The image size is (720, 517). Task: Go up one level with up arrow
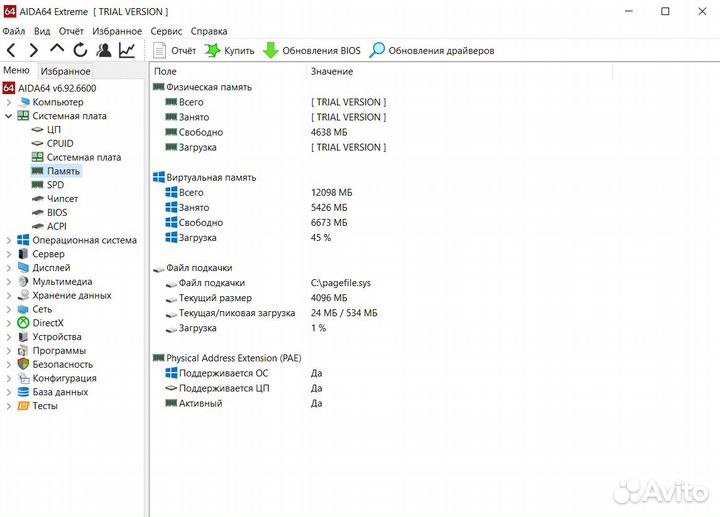tap(57, 50)
